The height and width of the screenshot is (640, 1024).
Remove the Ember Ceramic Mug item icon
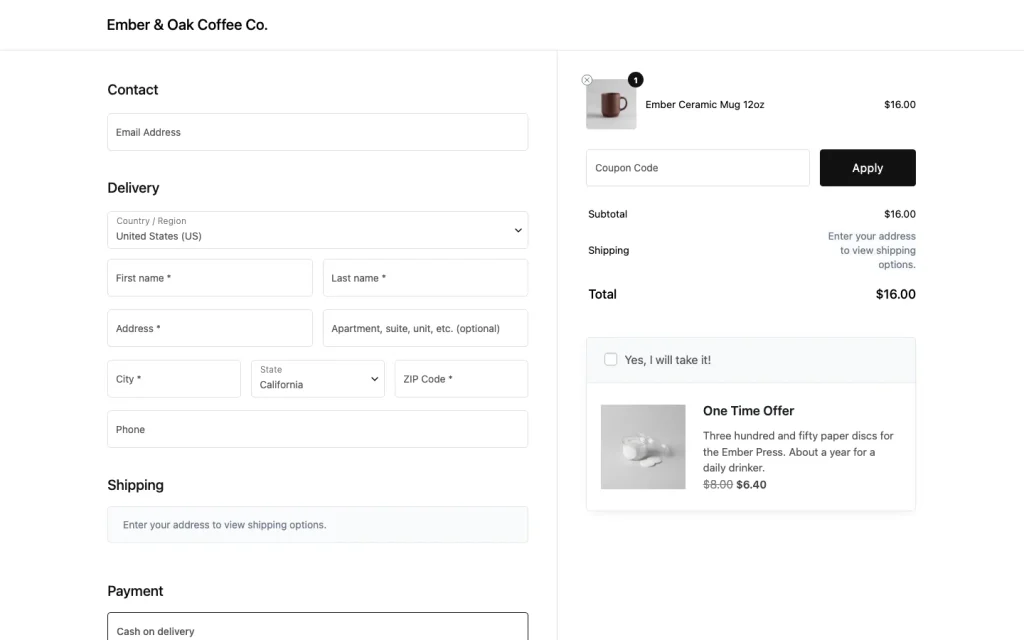pyautogui.click(x=586, y=80)
